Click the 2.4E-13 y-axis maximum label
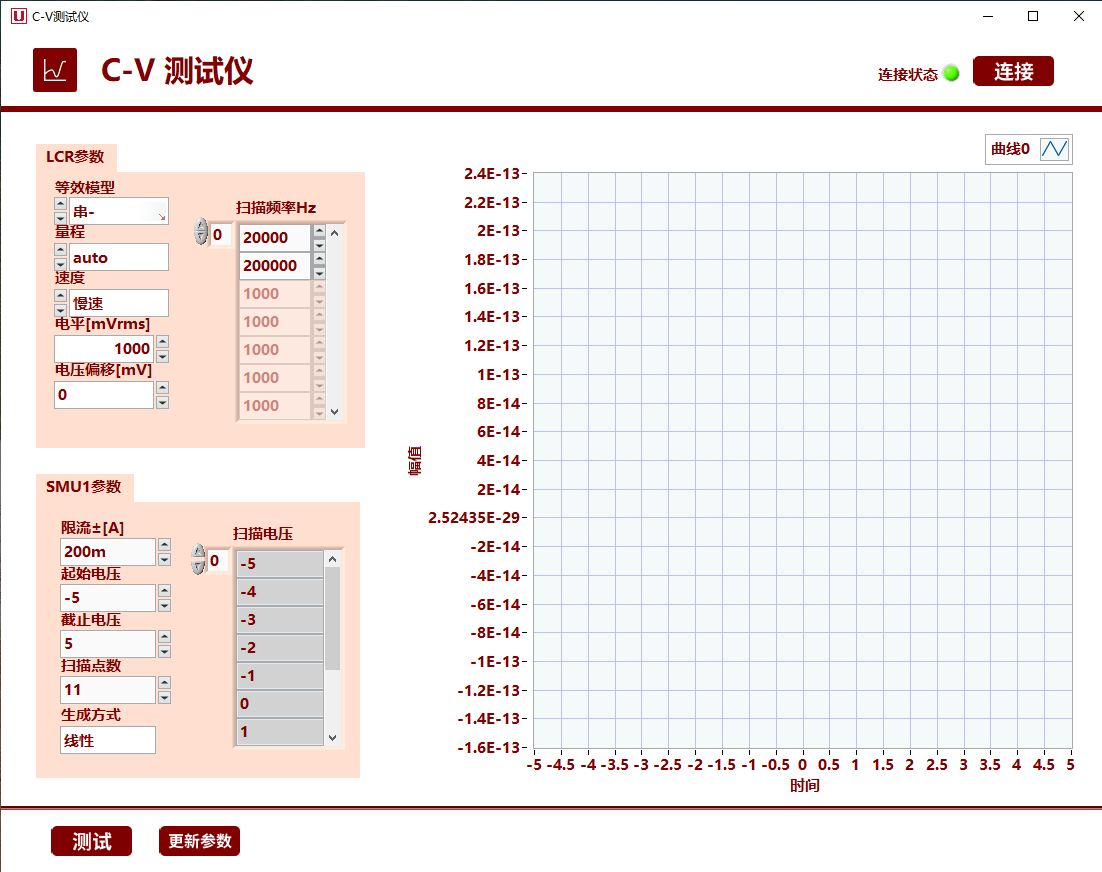Viewport: 1102px width, 872px height. [491, 174]
